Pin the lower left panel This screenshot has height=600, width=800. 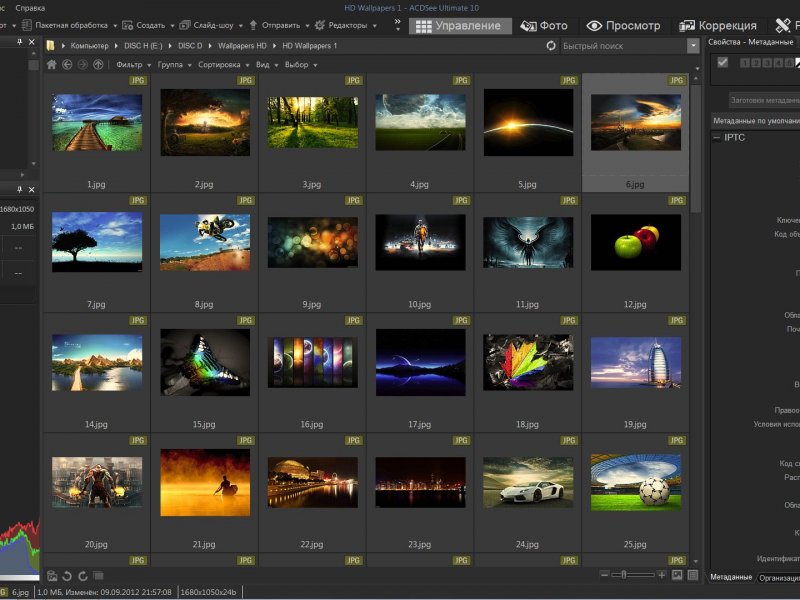click(20, 189)
